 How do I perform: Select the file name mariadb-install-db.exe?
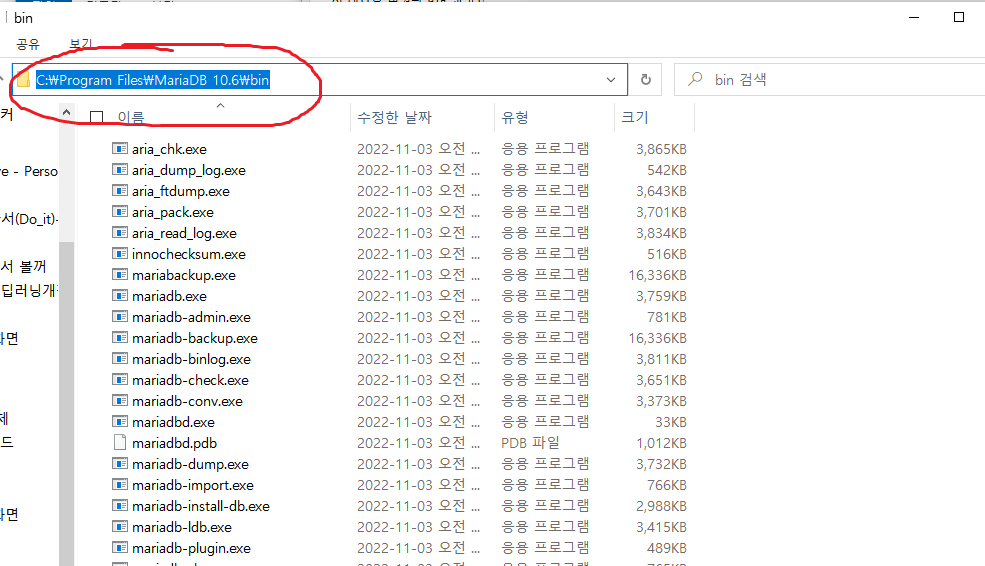200,506
